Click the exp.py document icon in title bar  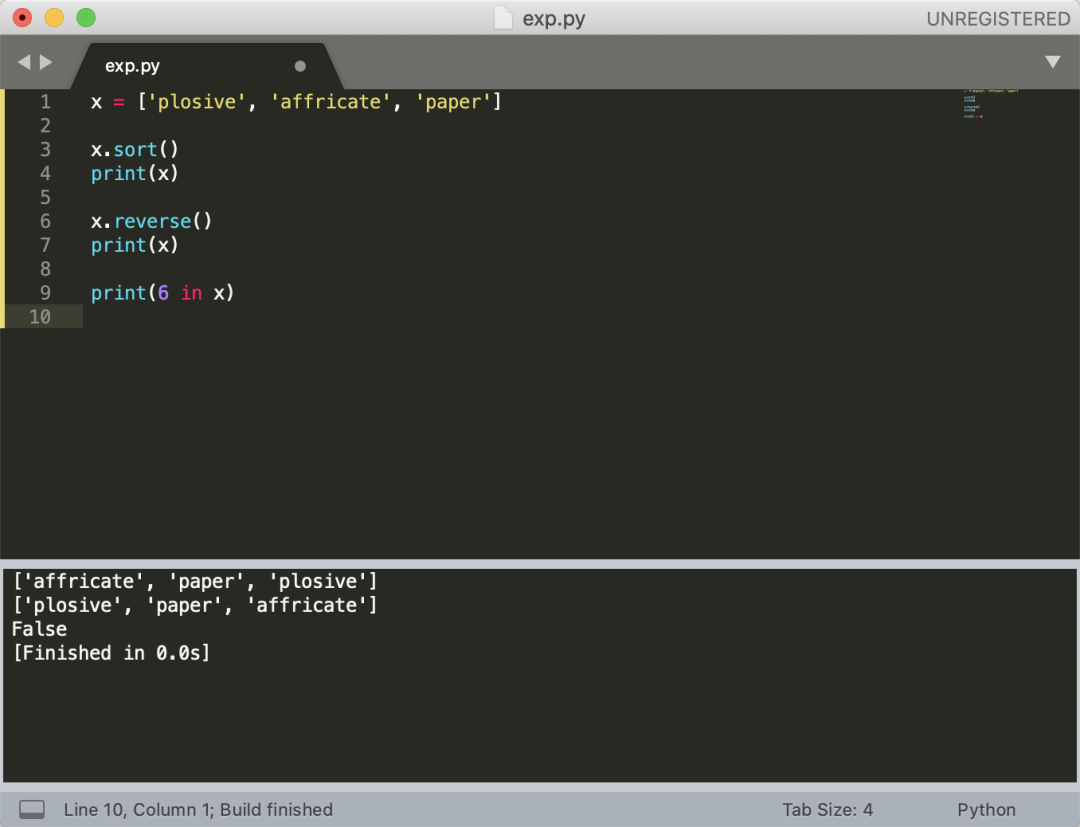click(504, 18)
